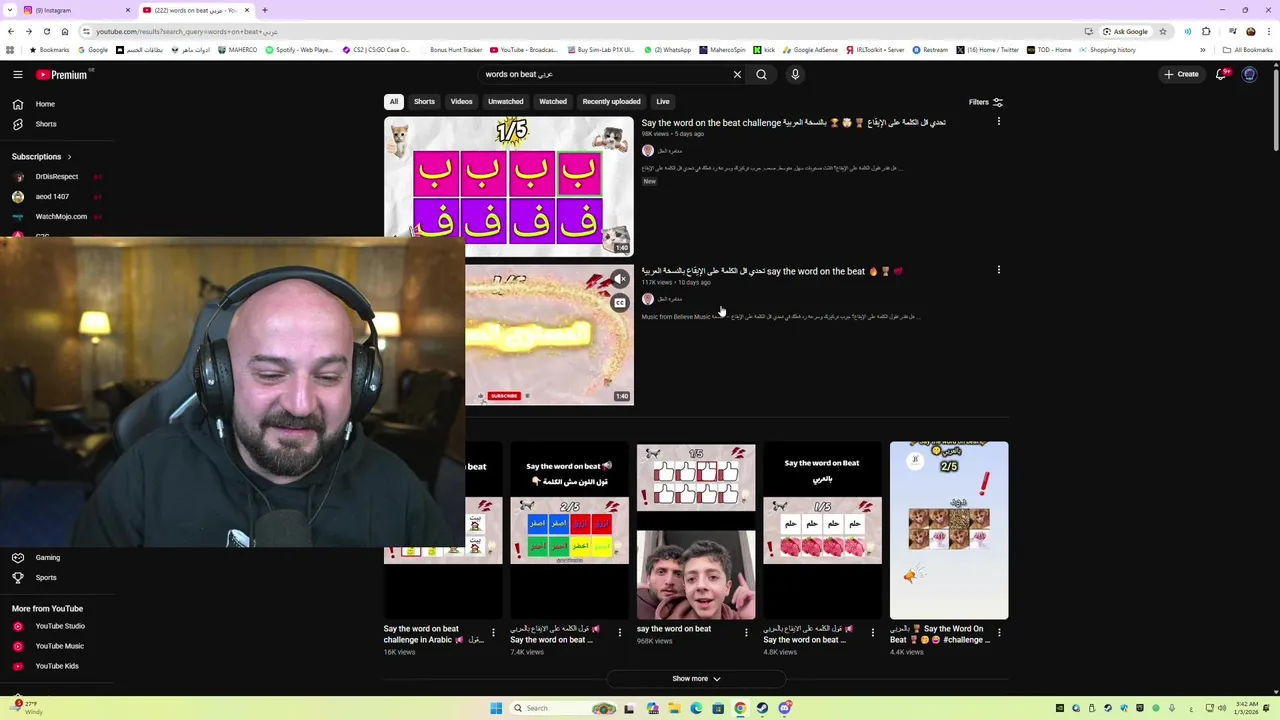Open the WhatsApp bookmark
This screenshot has height=720, width=1280.
668,50
